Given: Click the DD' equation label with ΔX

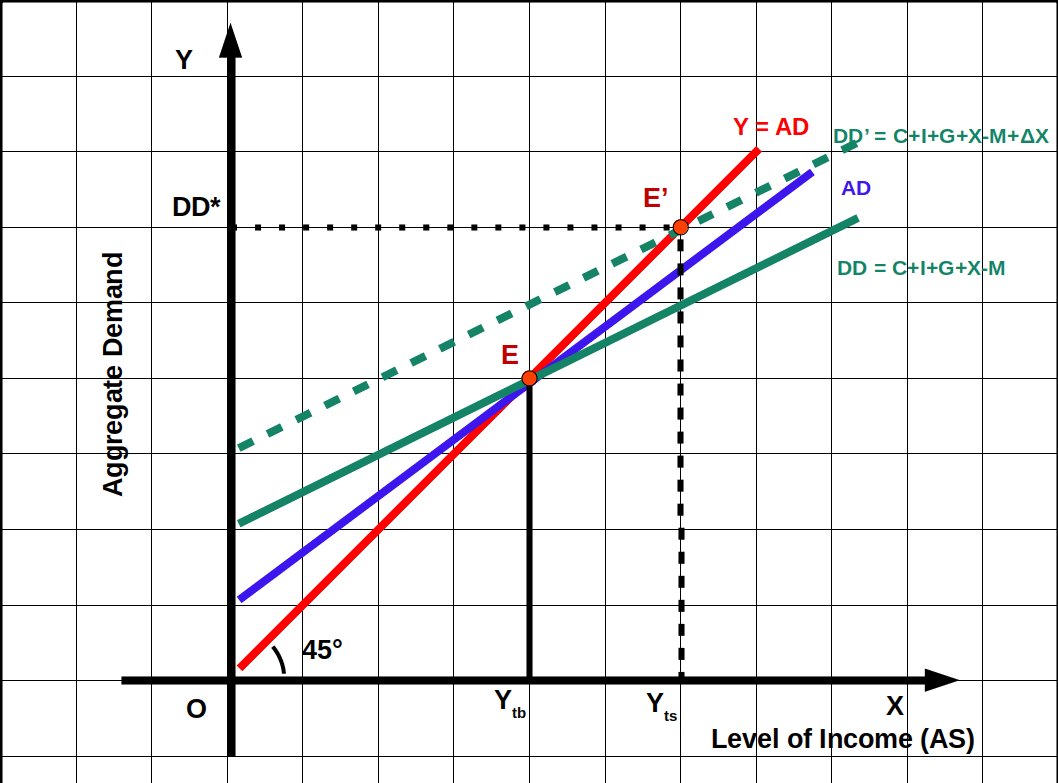Looking at the screenshot, I should pos(942,136).
